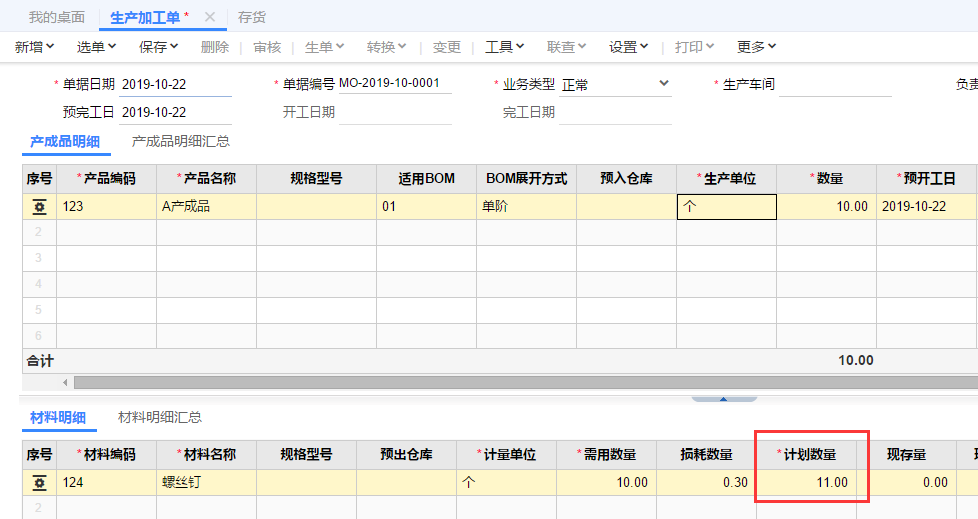Select the 产成品明细汇总 tab

pos(181,141)
